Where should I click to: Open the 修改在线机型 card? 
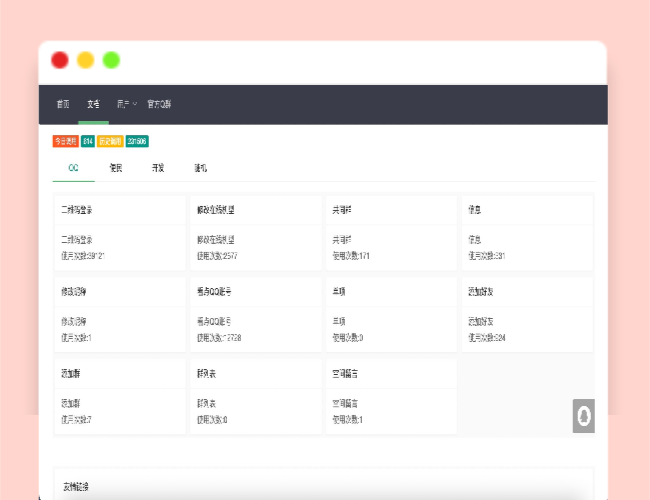click(255, 231)
